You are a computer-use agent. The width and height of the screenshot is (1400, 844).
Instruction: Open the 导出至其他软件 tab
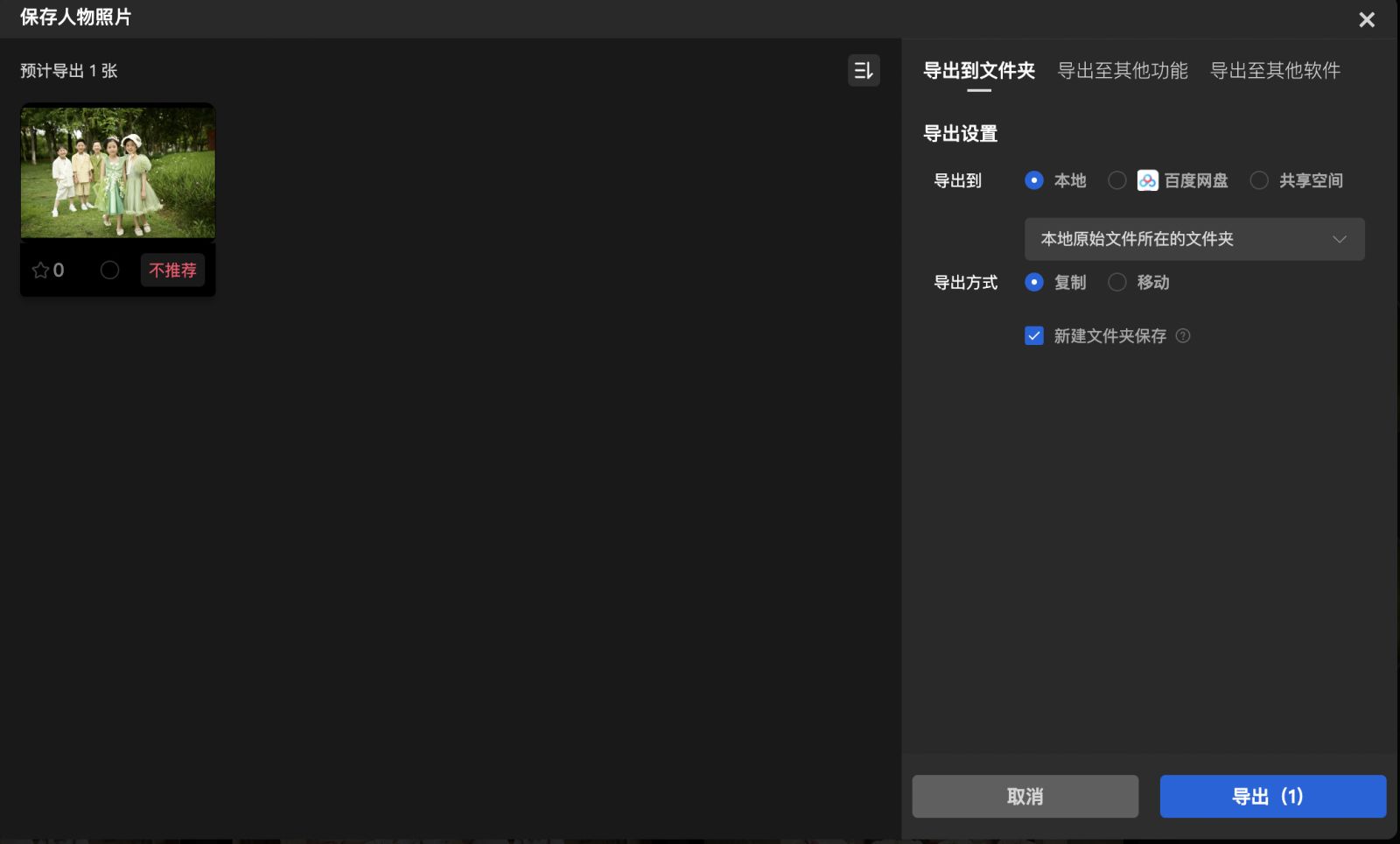1275,71
